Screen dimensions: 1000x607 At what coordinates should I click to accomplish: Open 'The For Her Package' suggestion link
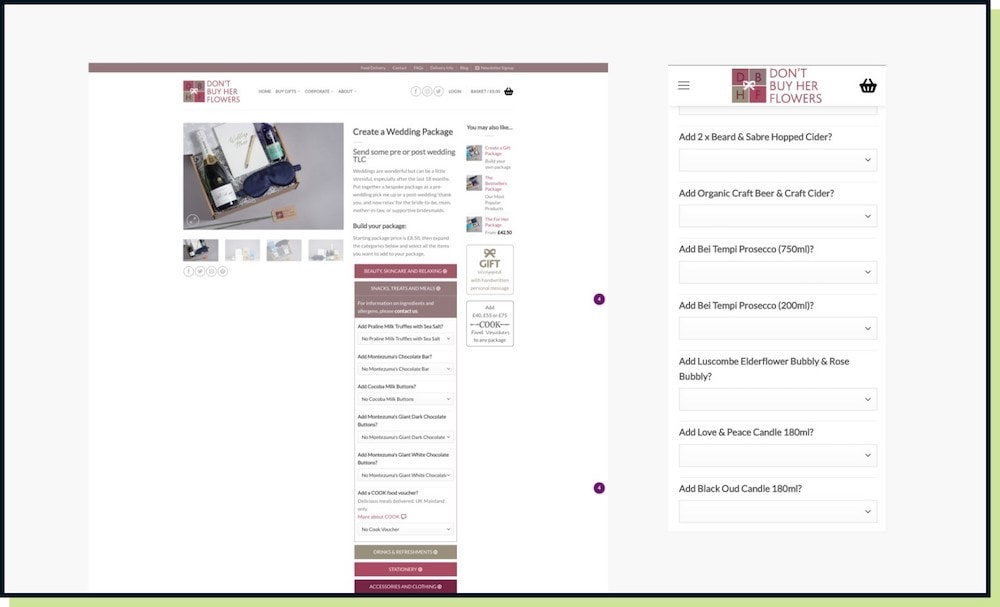coord(497,222)
